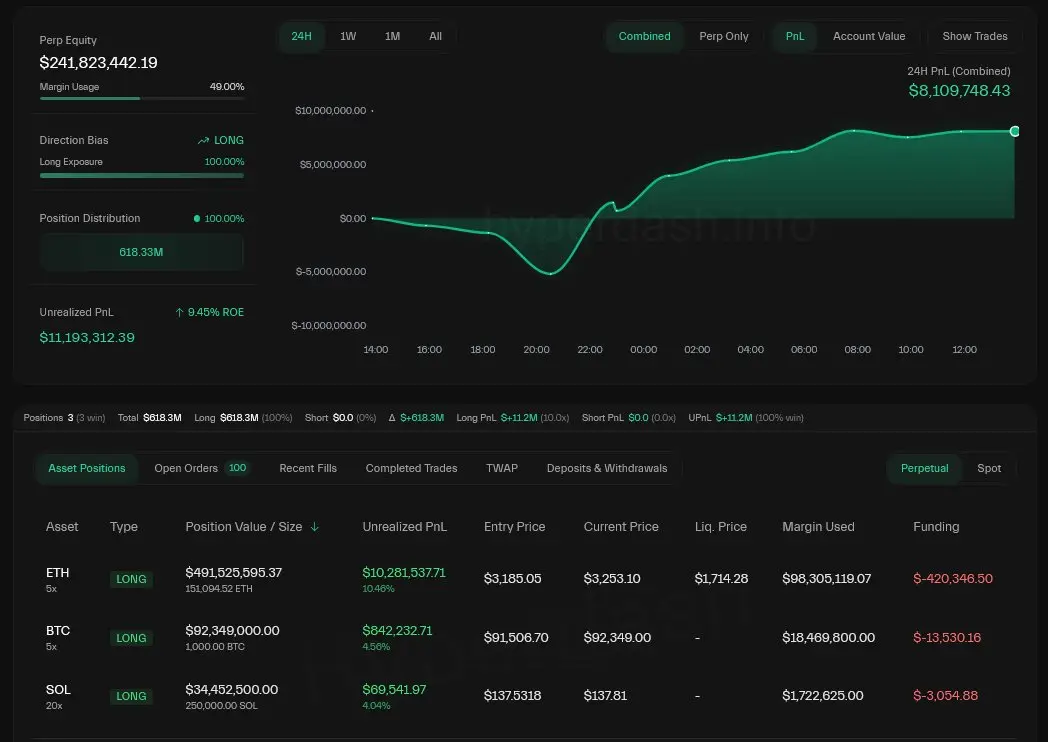Click the up arrow next to 9.45% ROE
The height and width of the screenshot is (742, 1048).
179,312
